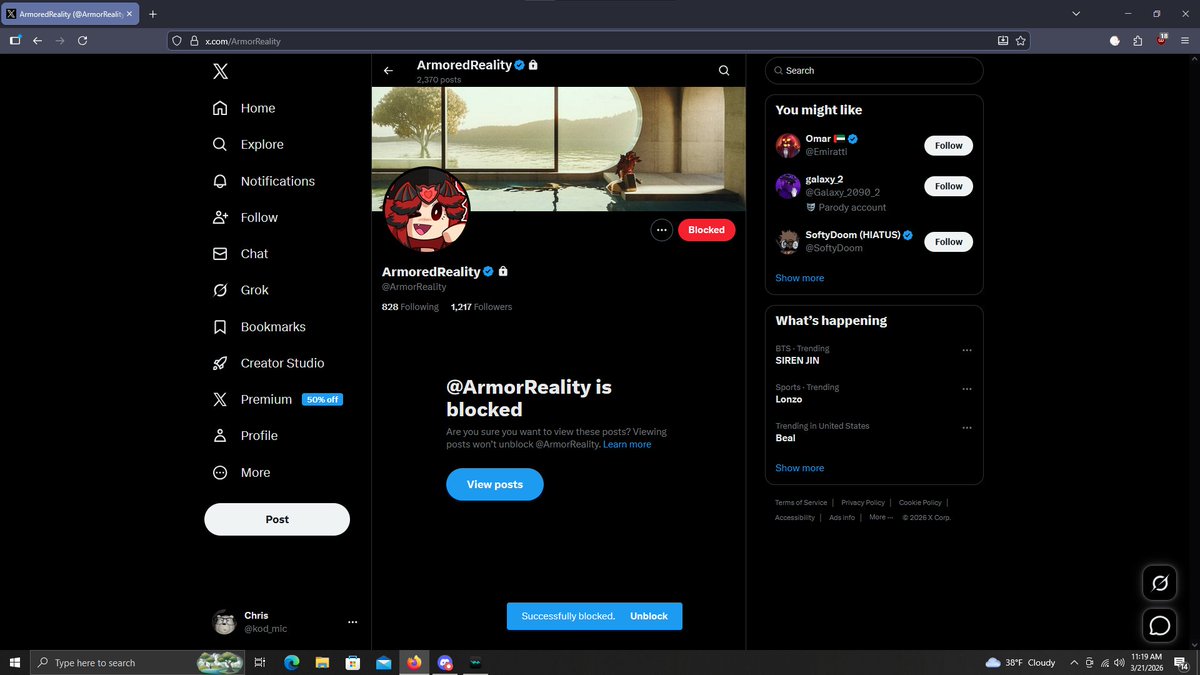Open the profile banner image

pos(558,149)
